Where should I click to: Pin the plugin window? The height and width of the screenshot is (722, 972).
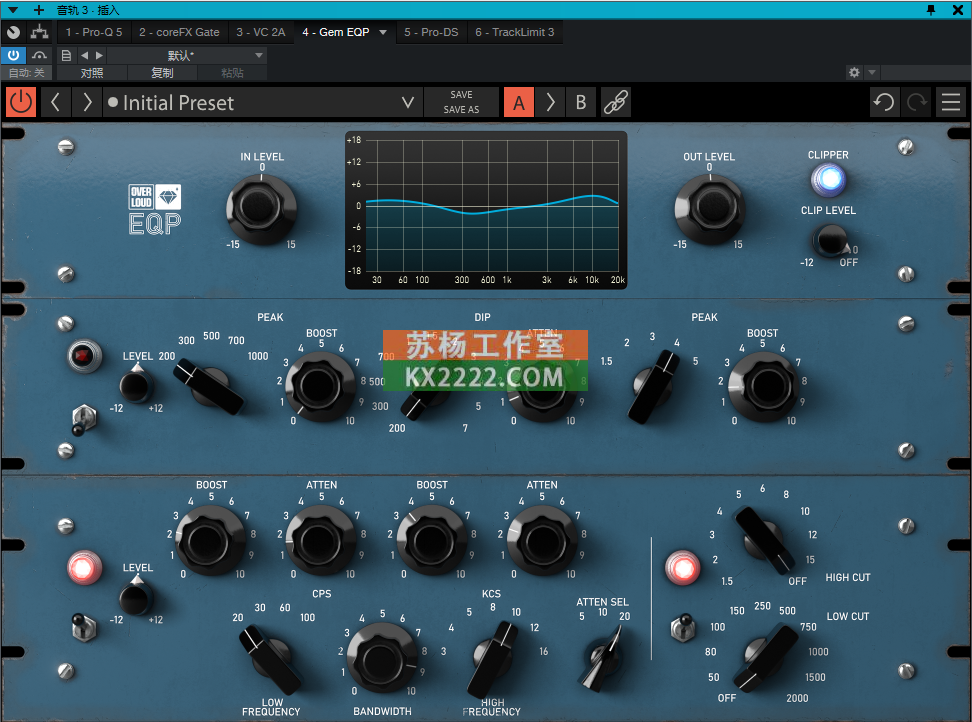click(x=930, y=10)
